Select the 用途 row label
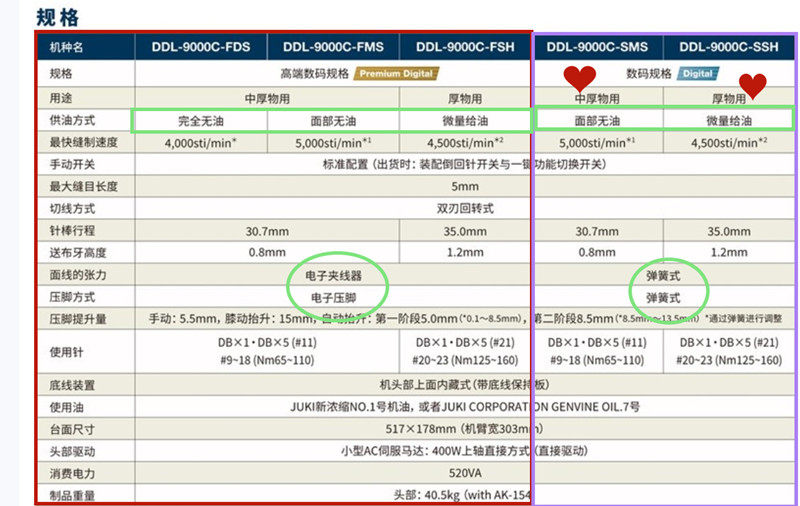Image resolution: width=800 pixels, height=506 pixels. [x=61, y=97]
